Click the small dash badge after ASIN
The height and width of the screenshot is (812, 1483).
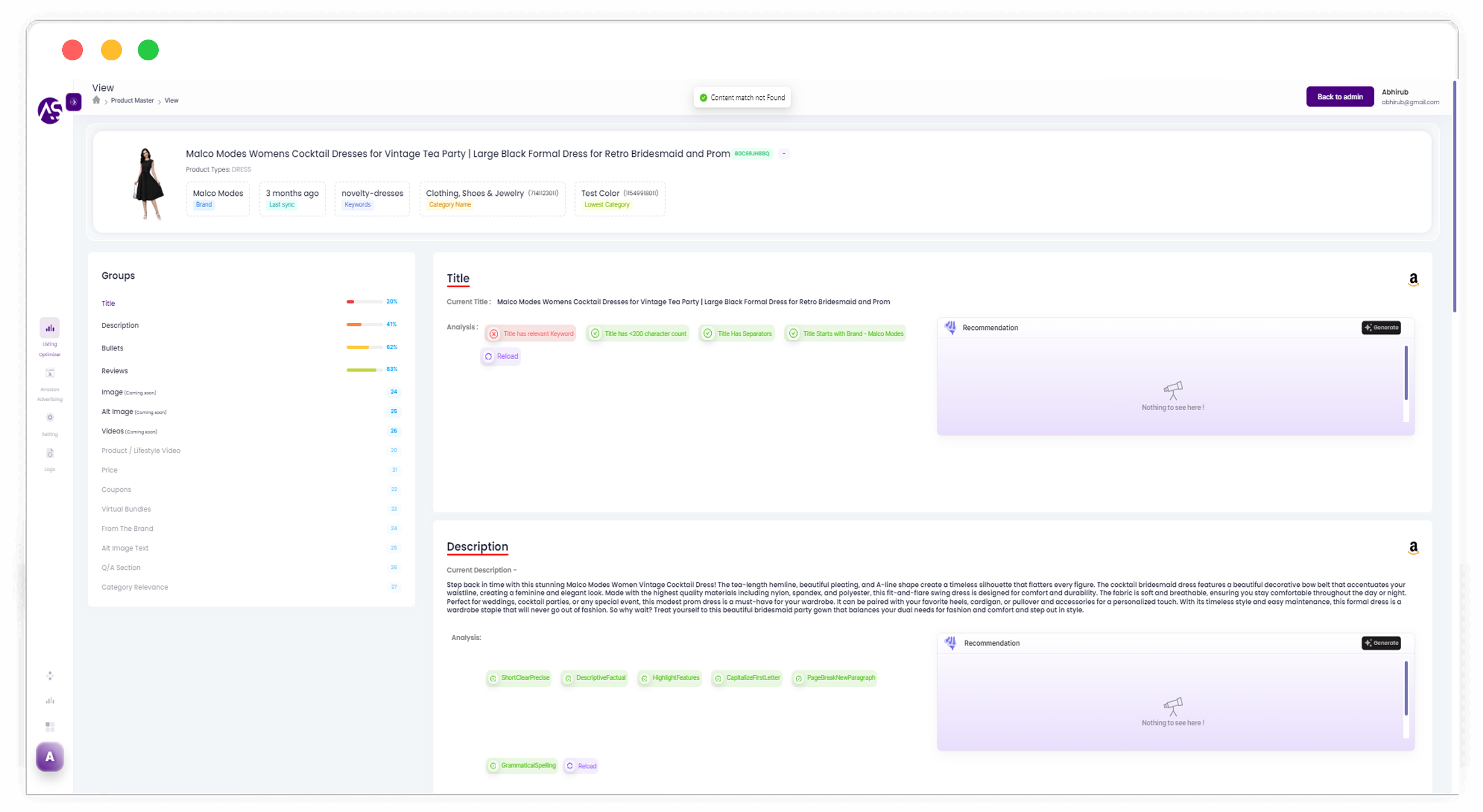(784, 154)
